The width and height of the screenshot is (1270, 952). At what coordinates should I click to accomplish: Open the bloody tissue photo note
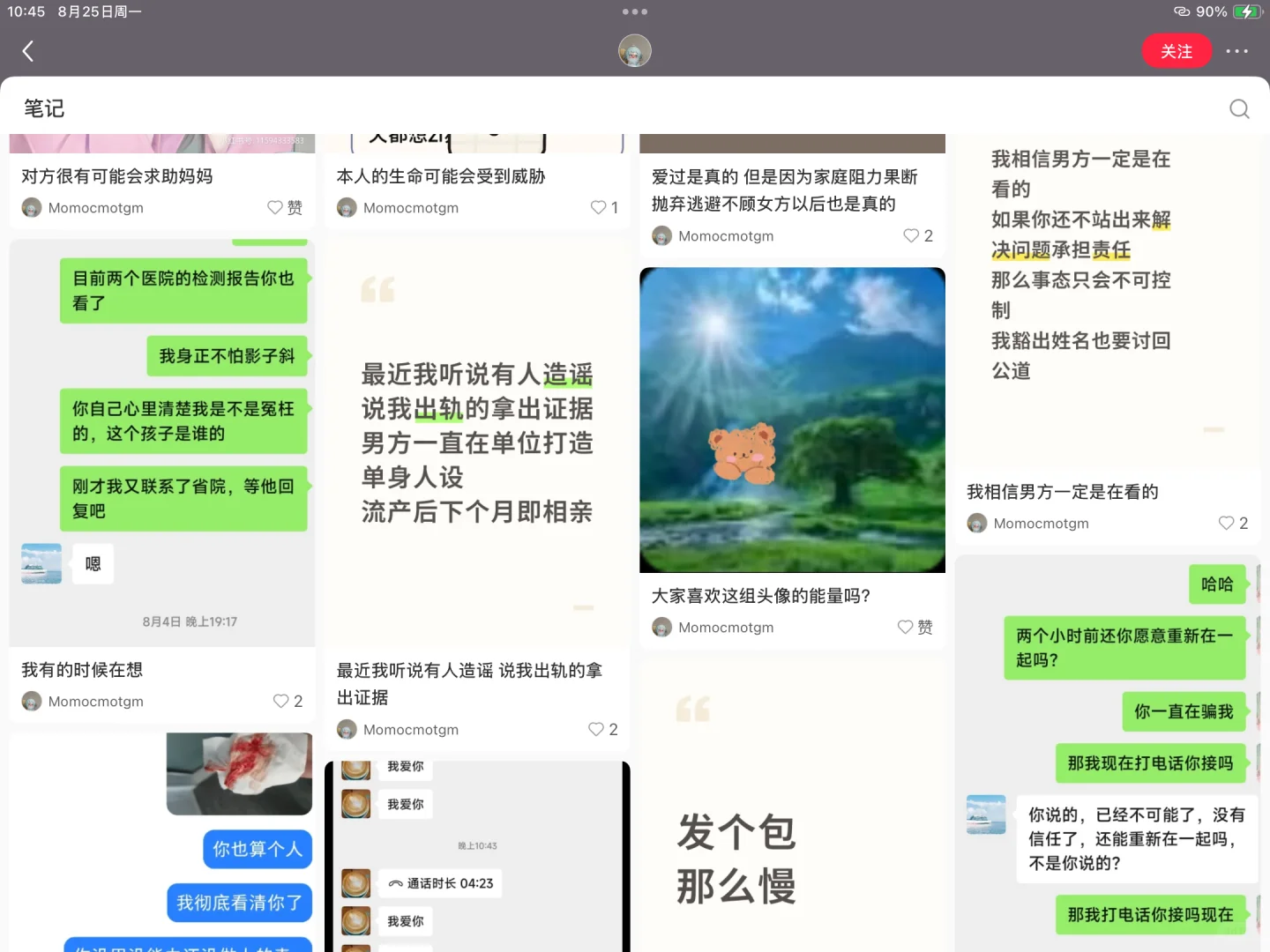238,774
